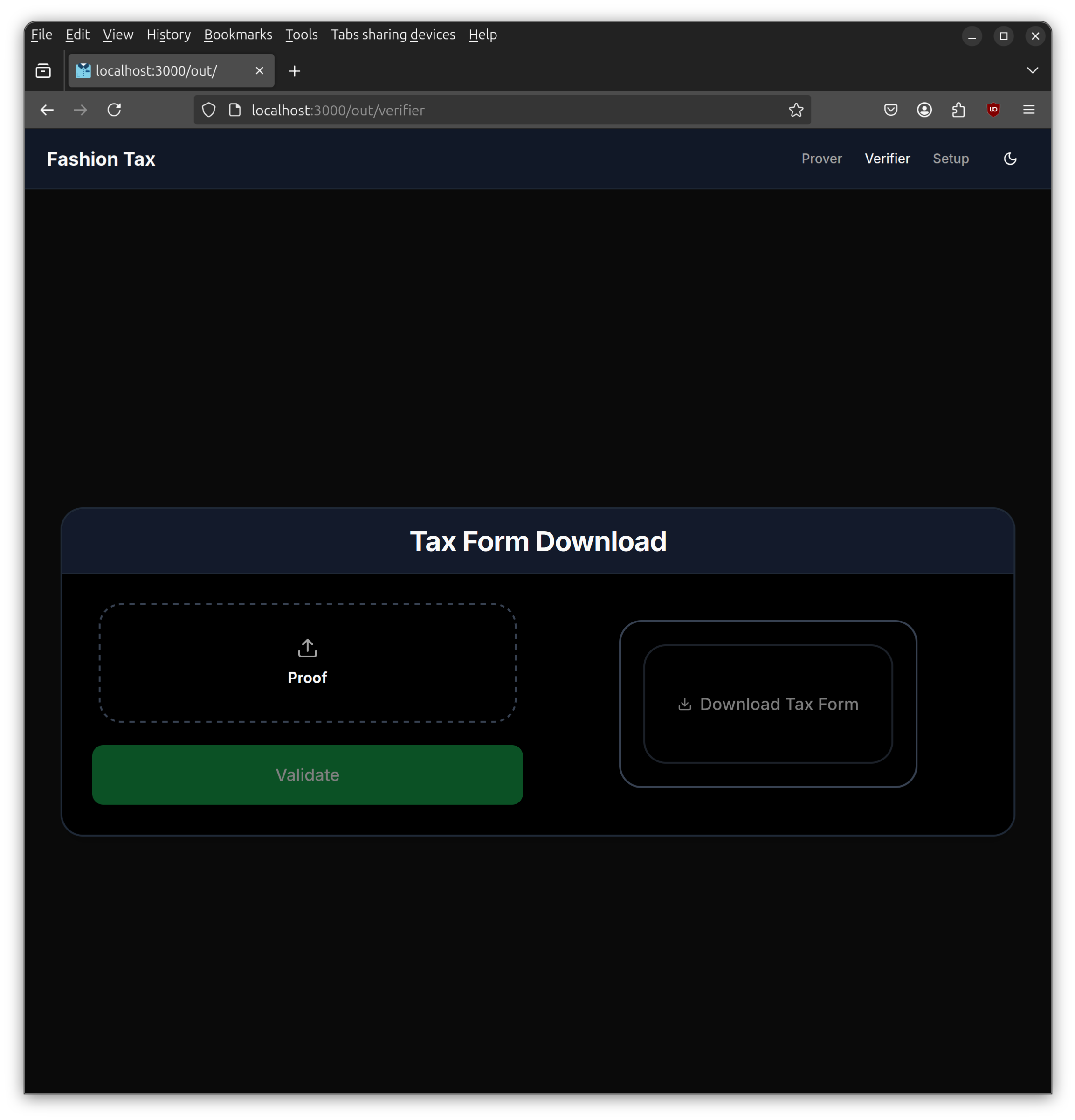Screen dimensions: 1075x1120
Task: Open Firefox hamburger application menu
Action: pos(1029,110)
